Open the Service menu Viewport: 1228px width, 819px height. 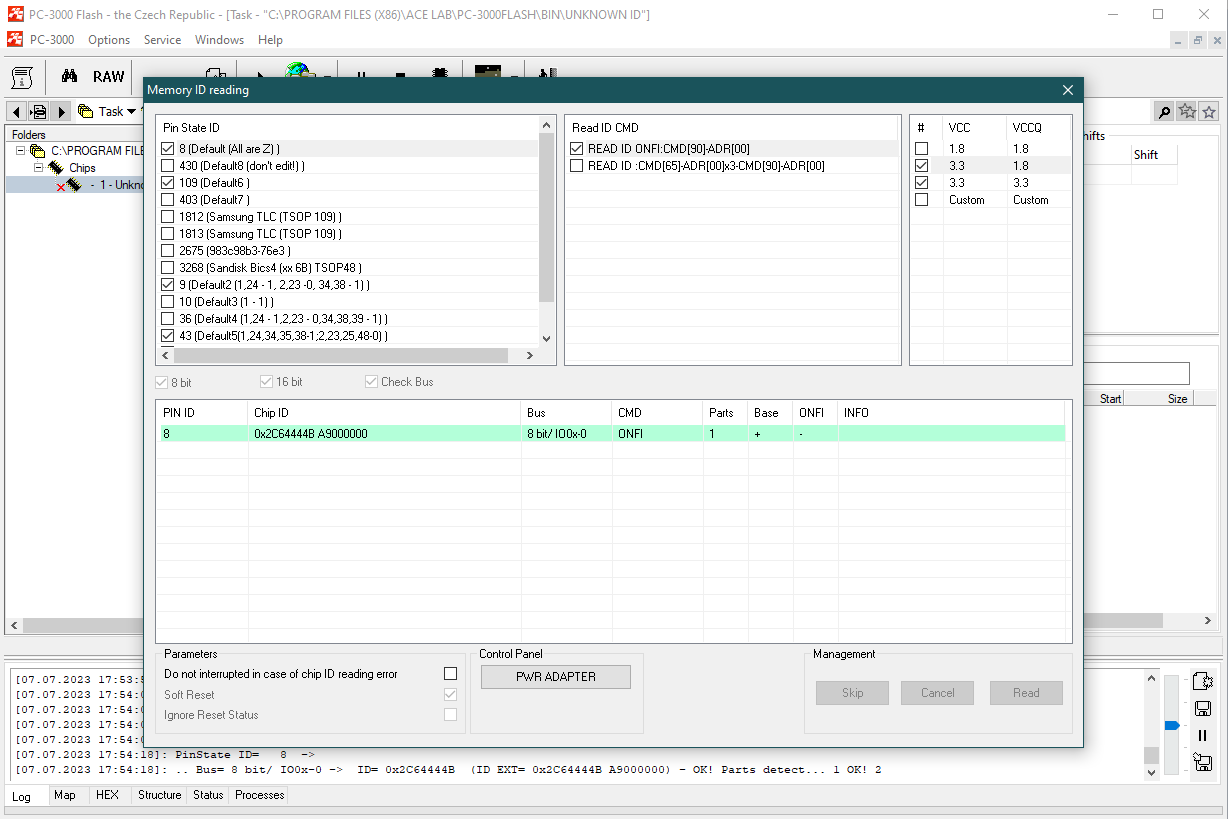162,40
